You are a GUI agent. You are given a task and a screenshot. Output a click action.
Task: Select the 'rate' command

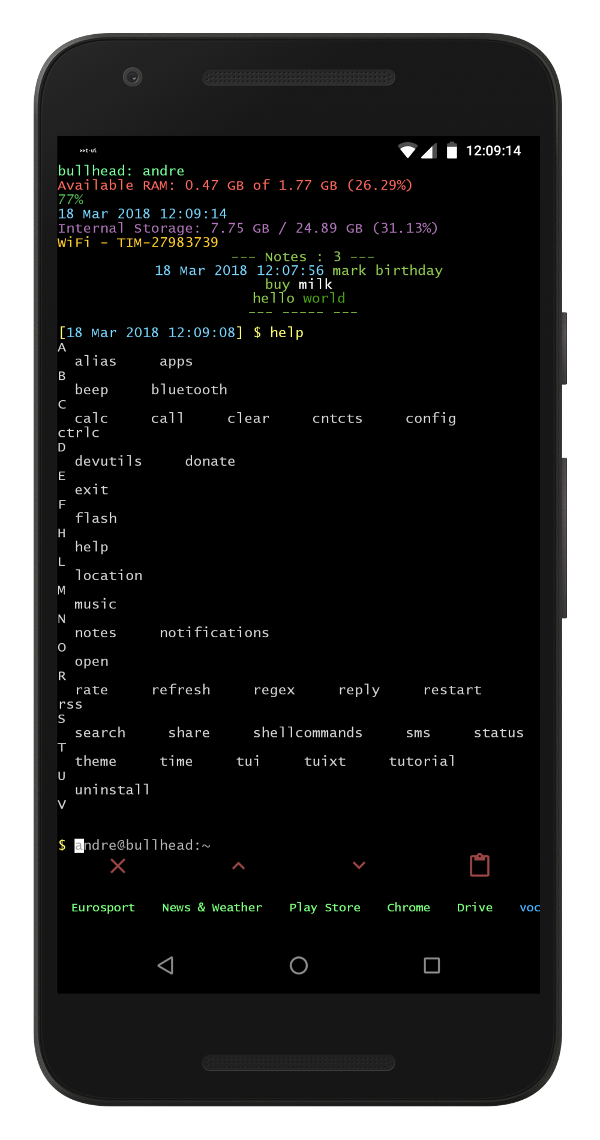[x=91, y=690]
